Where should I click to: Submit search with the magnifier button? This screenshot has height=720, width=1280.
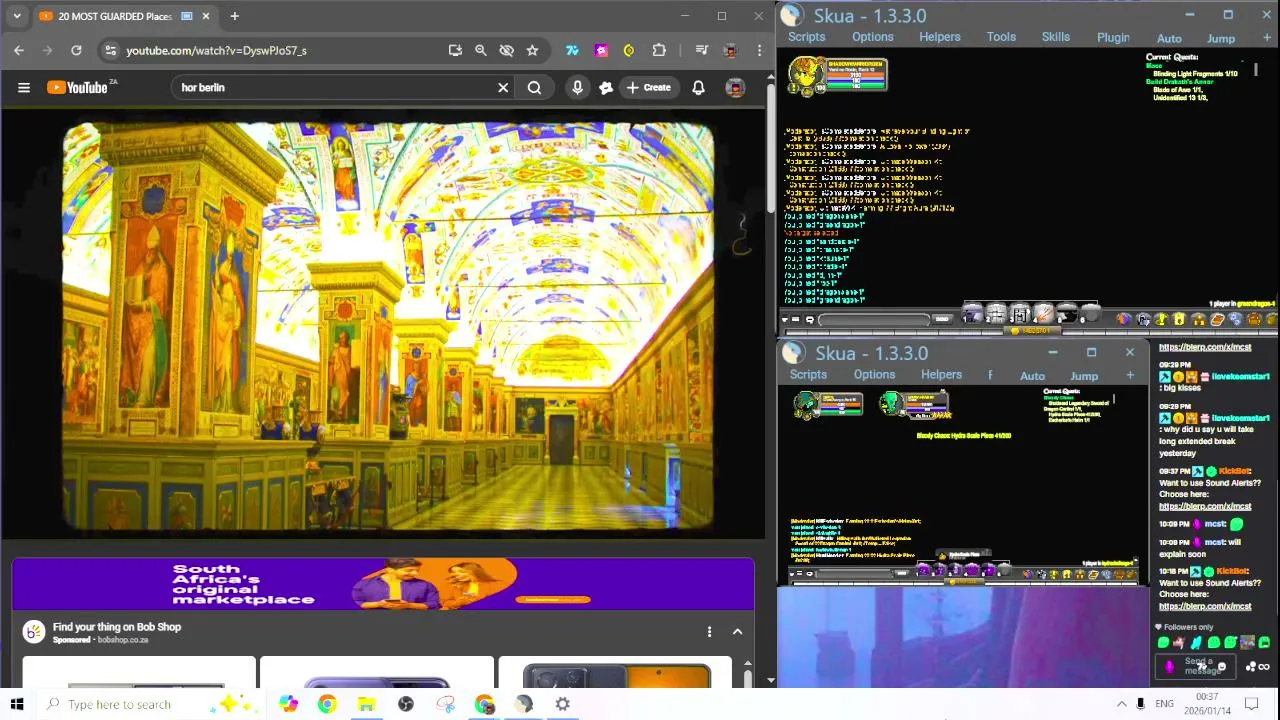[x=534, y=87]
